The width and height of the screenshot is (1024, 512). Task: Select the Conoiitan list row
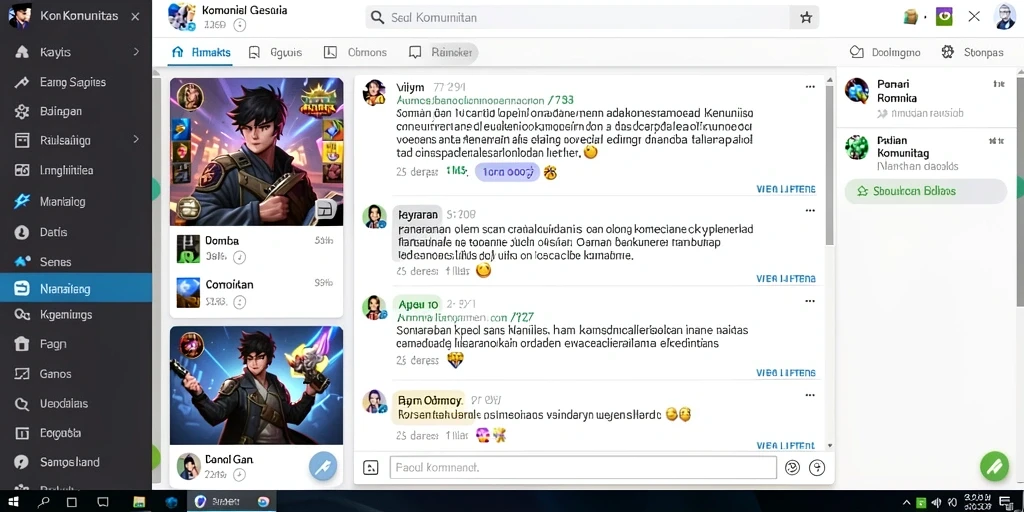click(x=257, y=293)
